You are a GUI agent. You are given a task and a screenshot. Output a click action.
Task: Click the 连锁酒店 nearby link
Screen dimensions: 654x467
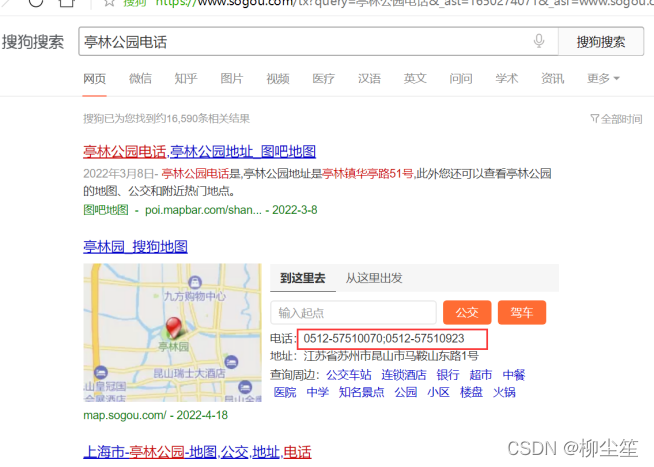pos(404,375)
